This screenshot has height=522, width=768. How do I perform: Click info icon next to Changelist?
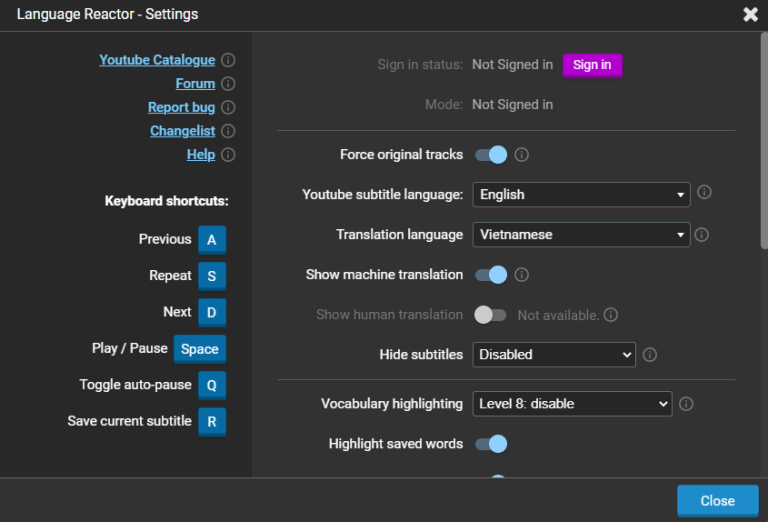228,131
